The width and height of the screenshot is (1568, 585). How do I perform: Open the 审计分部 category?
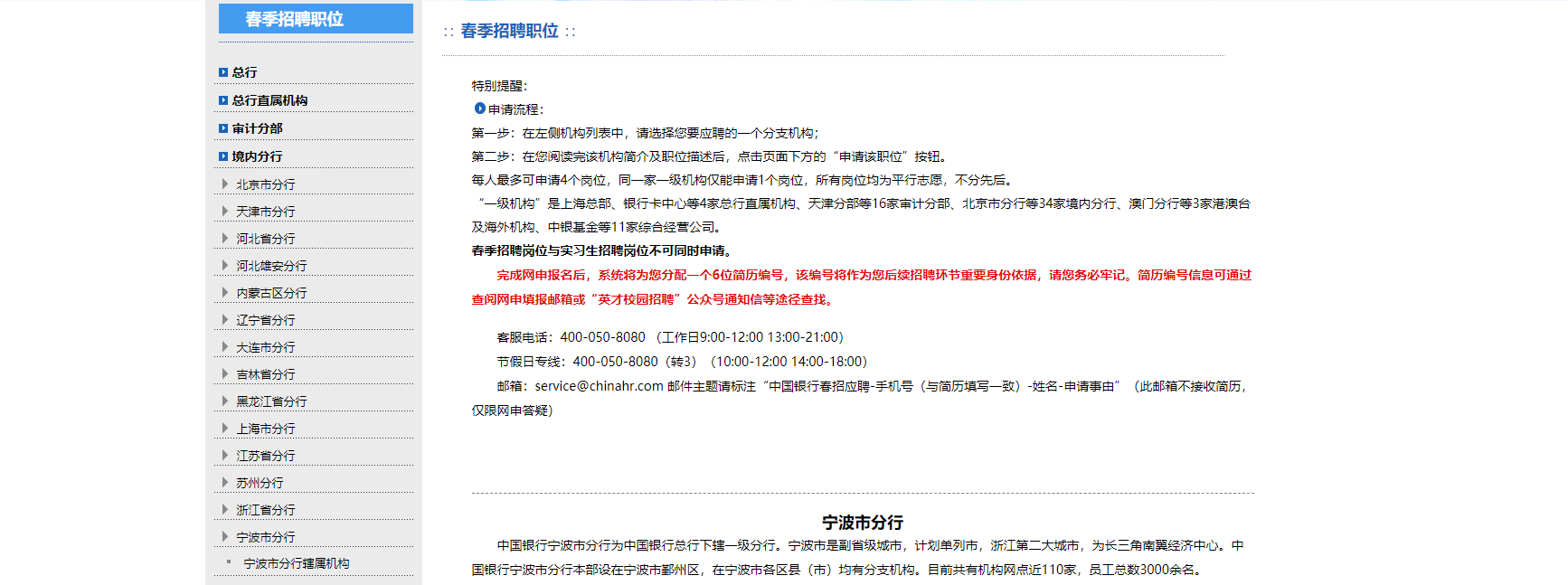257,128
